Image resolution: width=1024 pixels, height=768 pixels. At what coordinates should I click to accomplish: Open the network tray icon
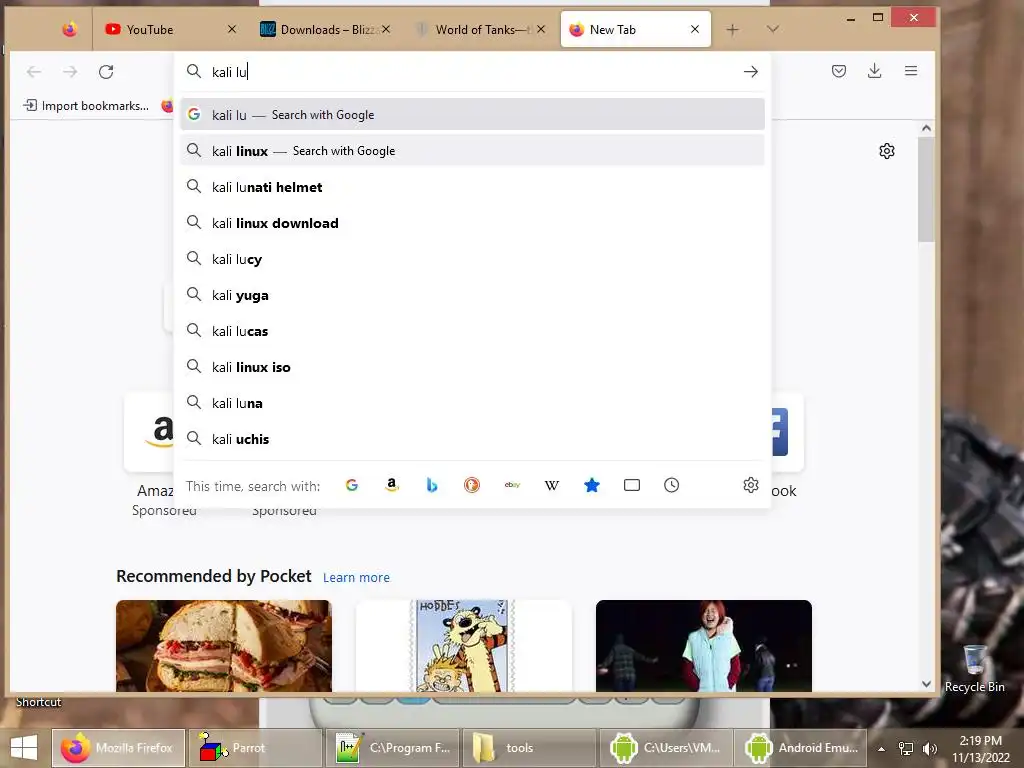[x=906, y=749]
